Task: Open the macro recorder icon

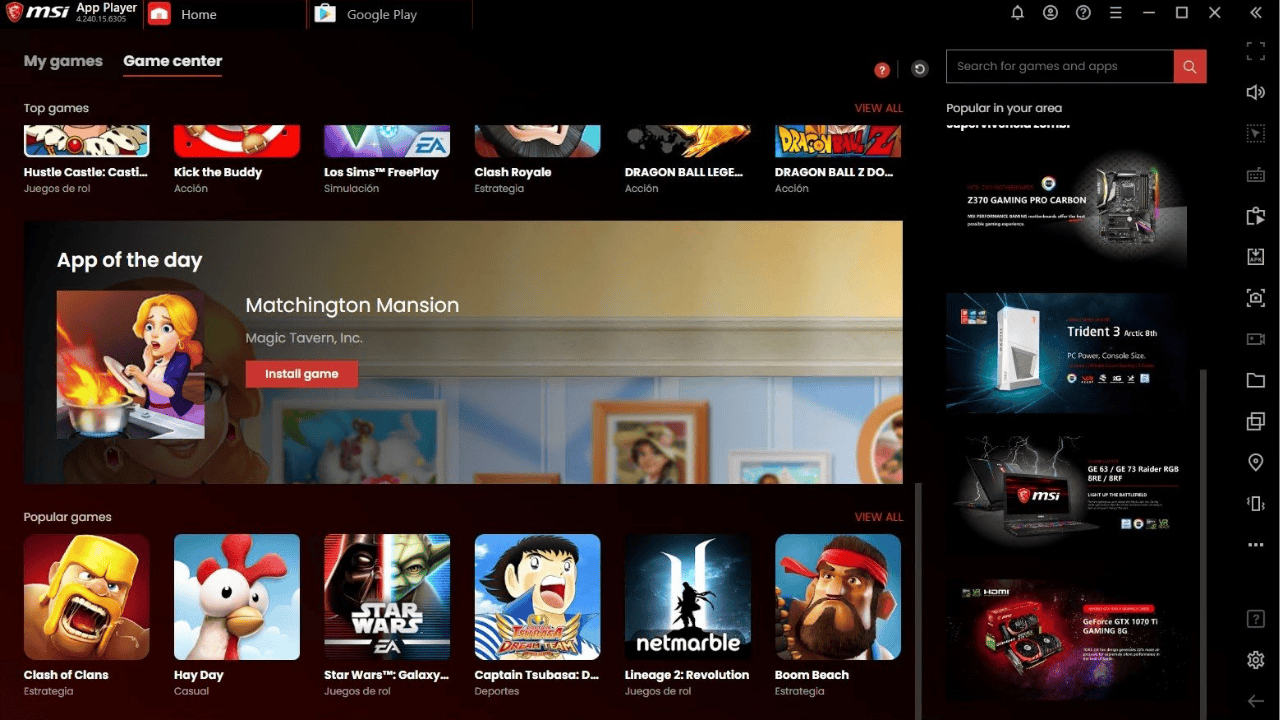Action: pyautogui.click(x=1256, y=216)
